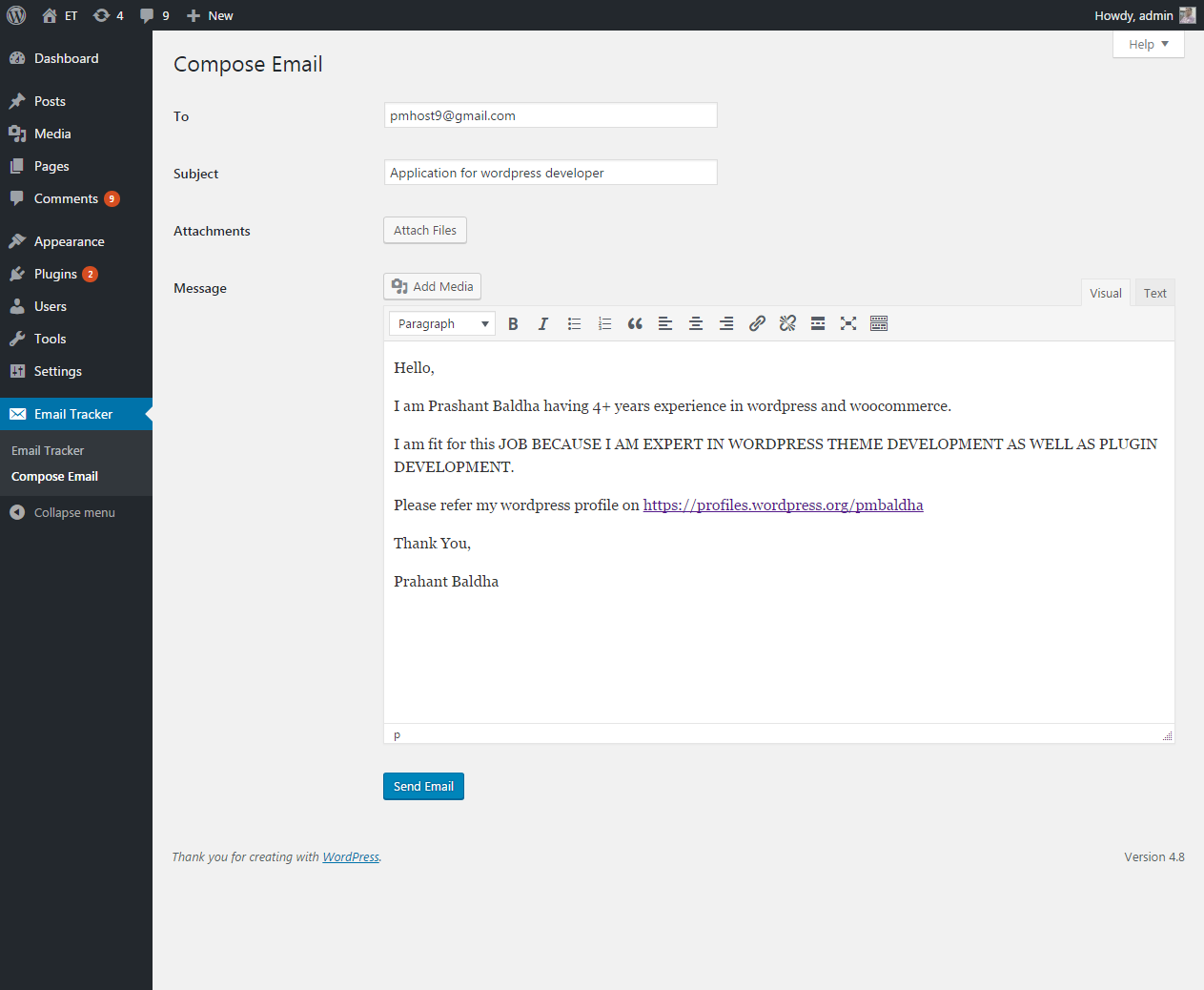Open the Howdy, admin account menu
The width and height of the screenshot is (1204, 990).
[1143, 15]
